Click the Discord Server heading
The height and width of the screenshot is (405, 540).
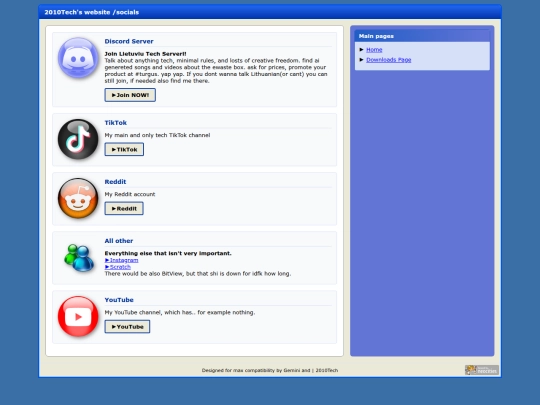129,41
